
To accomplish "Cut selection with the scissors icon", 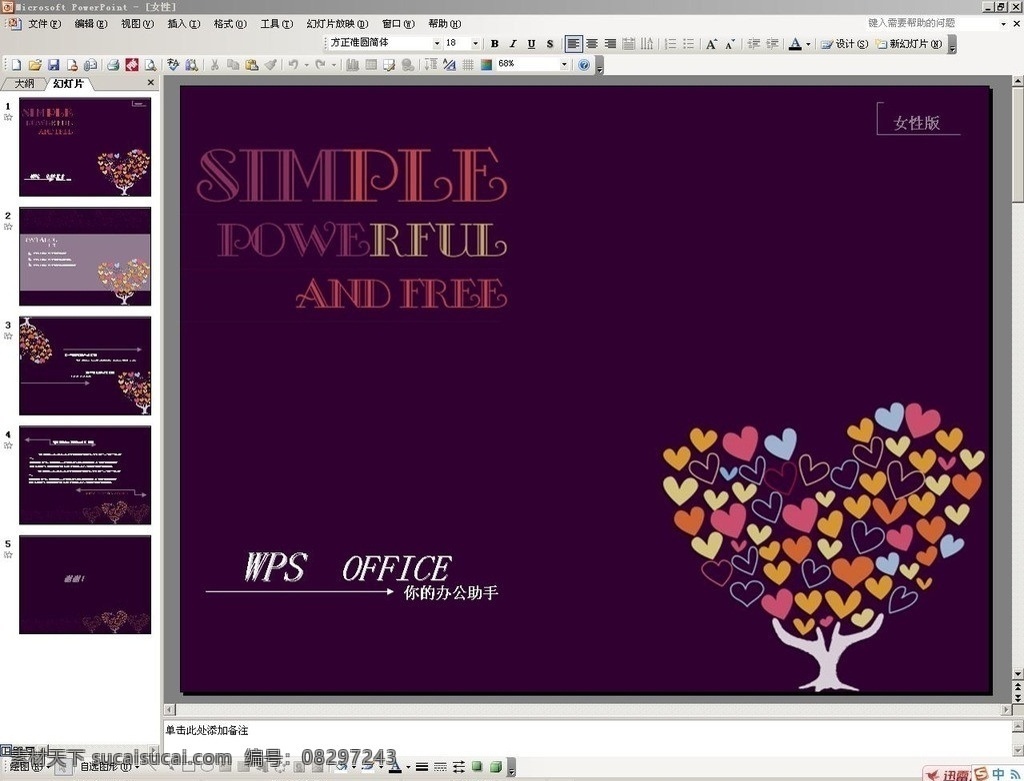I will 214,65.
